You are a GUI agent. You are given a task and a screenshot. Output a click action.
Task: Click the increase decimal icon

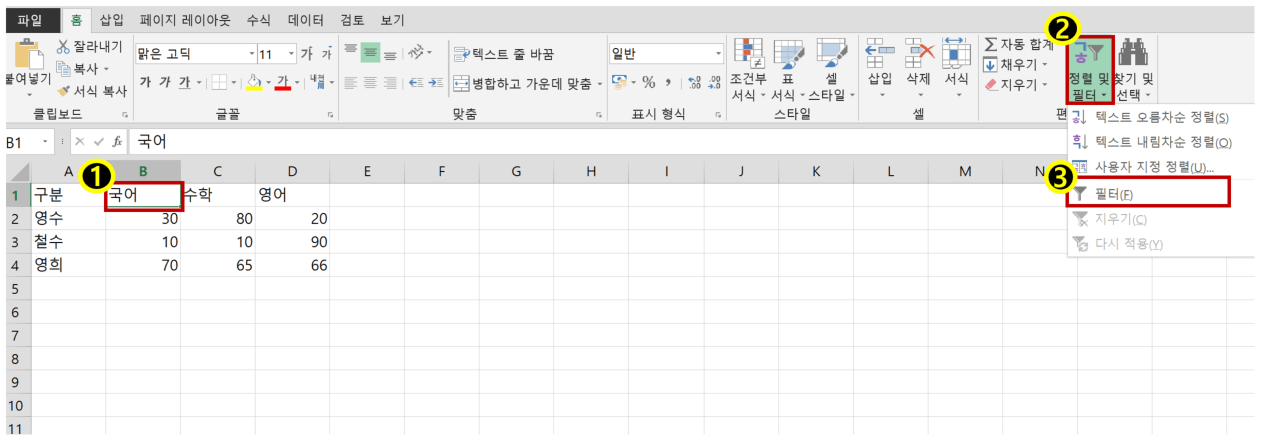[x=696, y=83]
